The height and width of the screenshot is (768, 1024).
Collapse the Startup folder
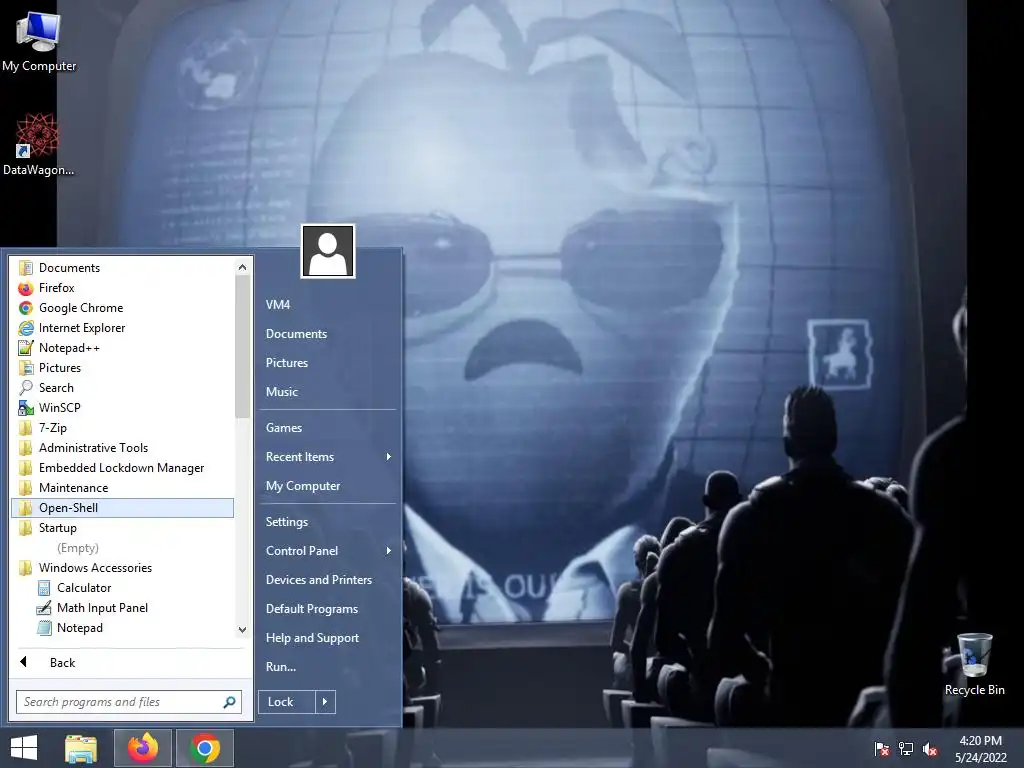pos(122,528)
